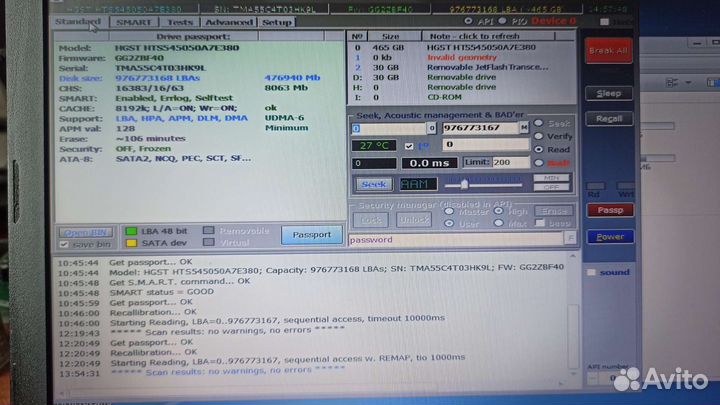Screen dimensions: 720x405
Task: Click the log line SMART status = GOOD
Action: pyautogui.click(x=161, y=292)
